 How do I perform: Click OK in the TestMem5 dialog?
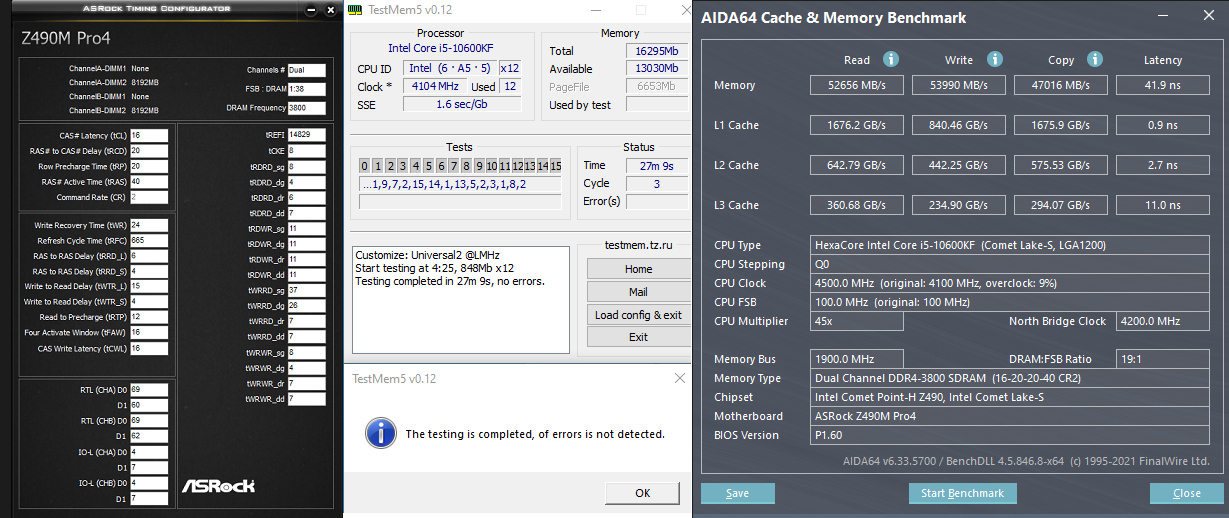tap(643, 492)
